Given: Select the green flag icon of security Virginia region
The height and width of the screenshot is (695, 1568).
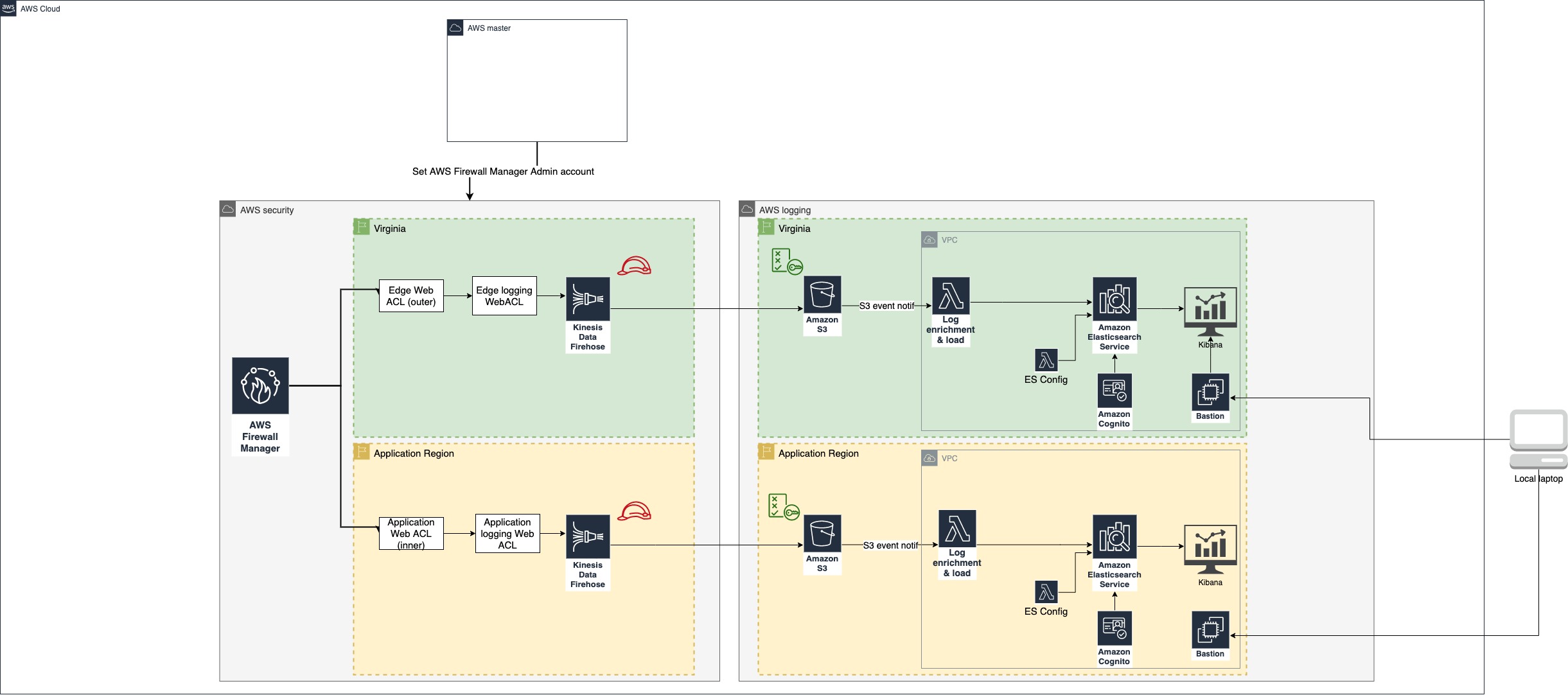Looking at the screenshot, I should pyautogui.click(x=362, y=227).
